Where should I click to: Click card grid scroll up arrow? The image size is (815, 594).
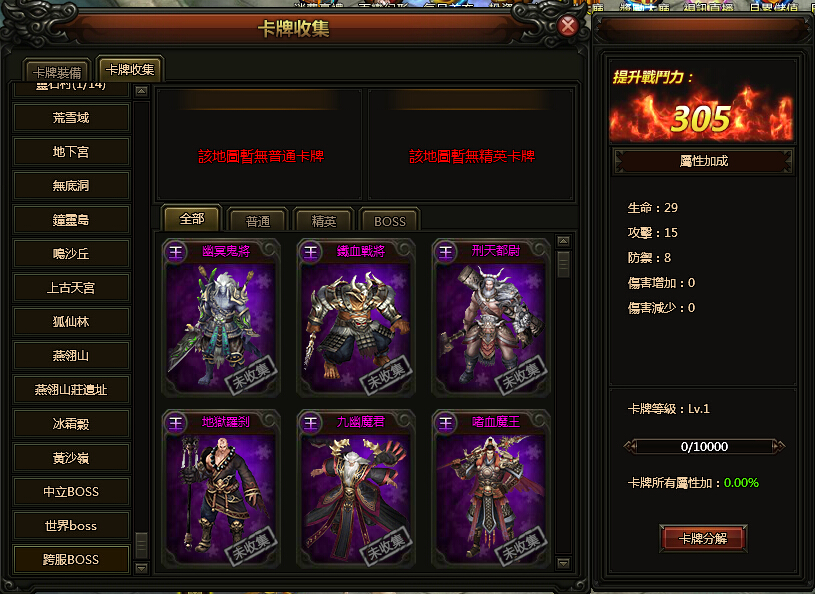(x=563, y=241)
